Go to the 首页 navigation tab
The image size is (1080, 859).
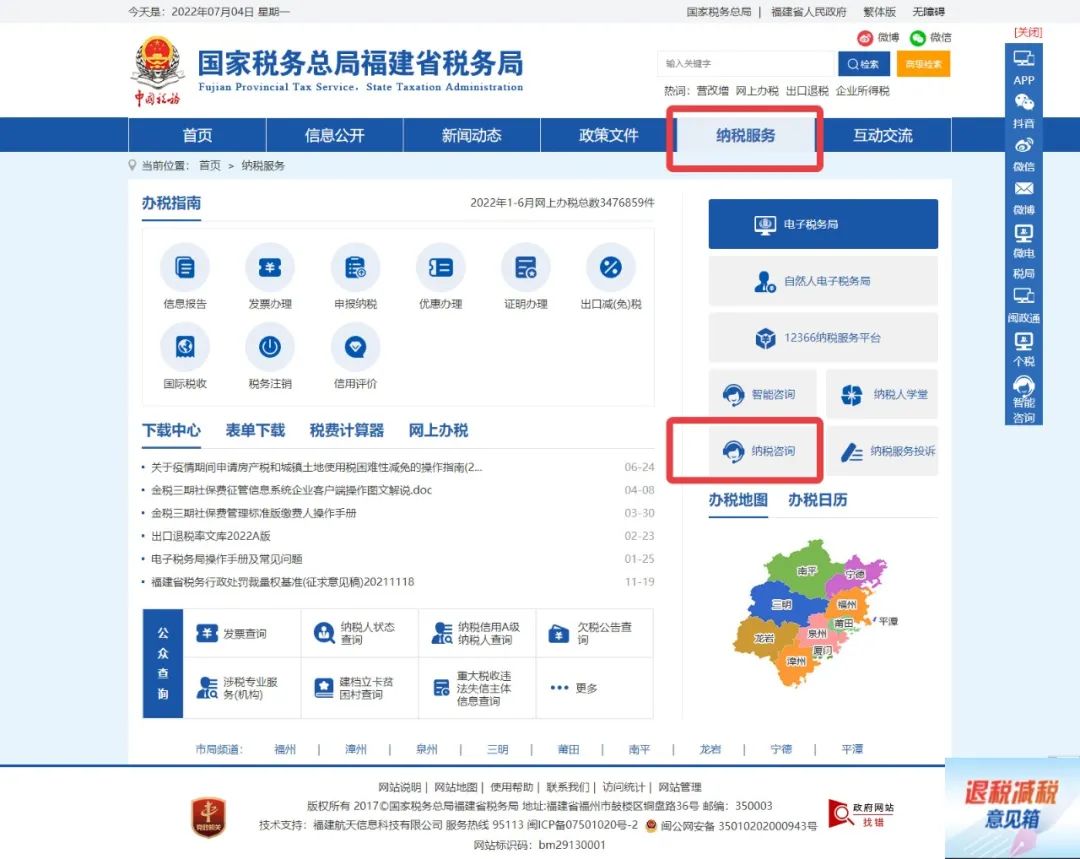click(x=197, y=135)
